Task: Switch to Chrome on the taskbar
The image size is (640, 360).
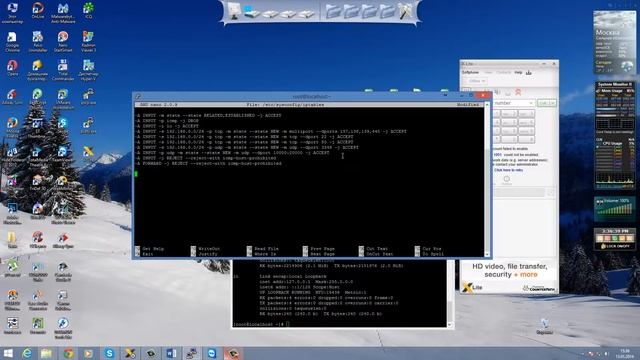Action: click(x=68, y=353)
